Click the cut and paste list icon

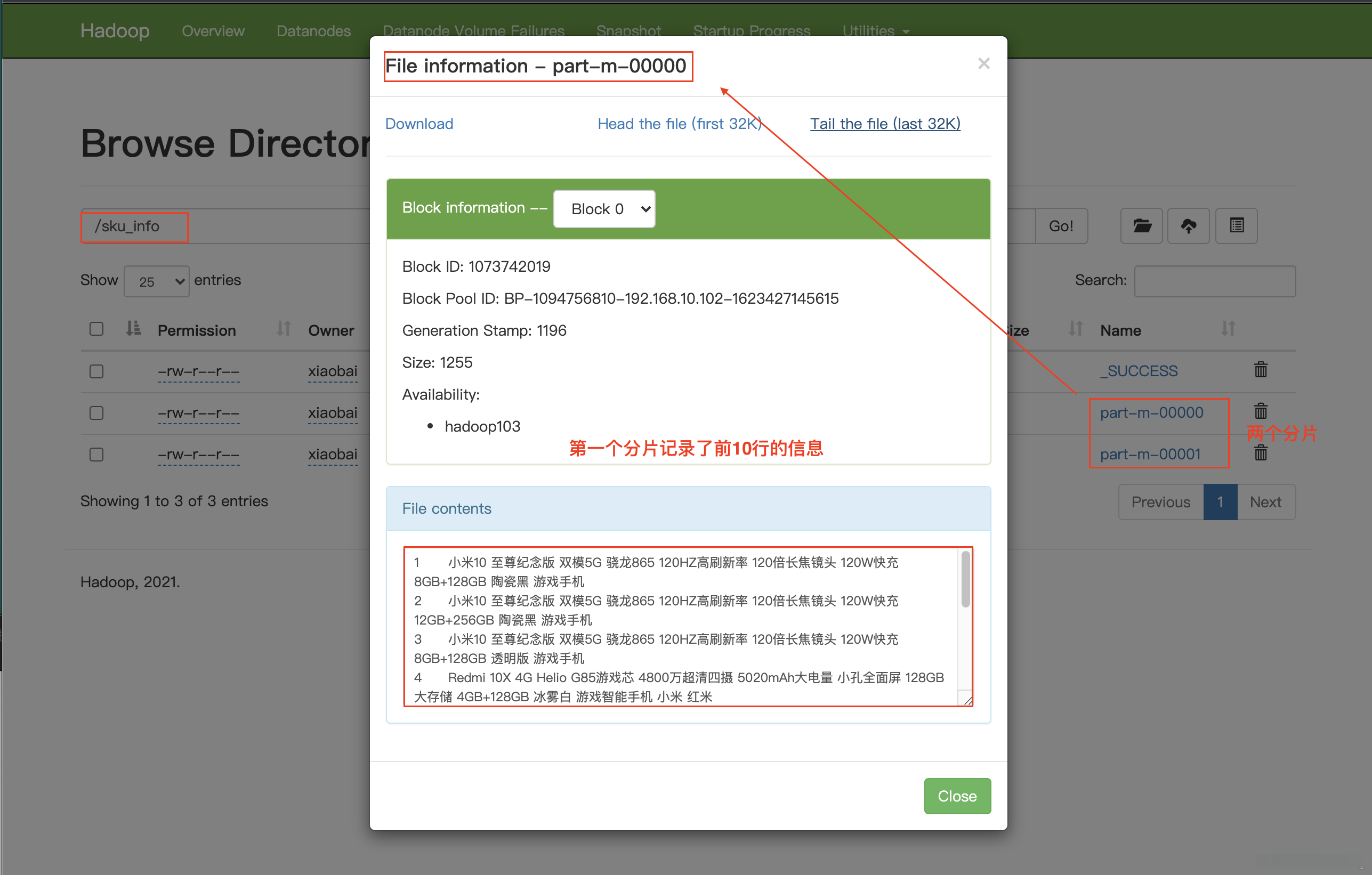point(1236,226)
